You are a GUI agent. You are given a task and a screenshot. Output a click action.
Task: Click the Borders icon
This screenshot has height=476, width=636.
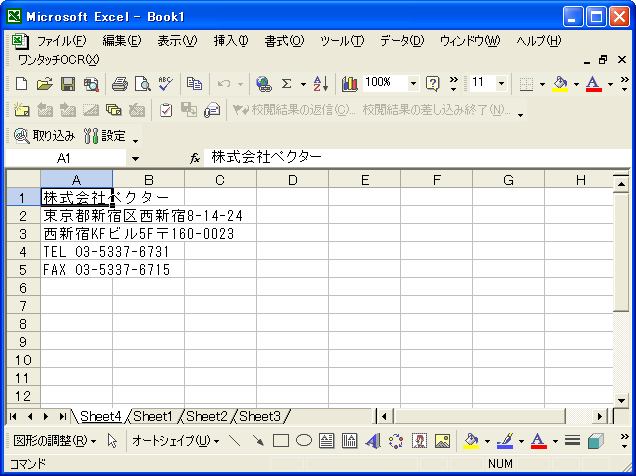coord(526,84)
